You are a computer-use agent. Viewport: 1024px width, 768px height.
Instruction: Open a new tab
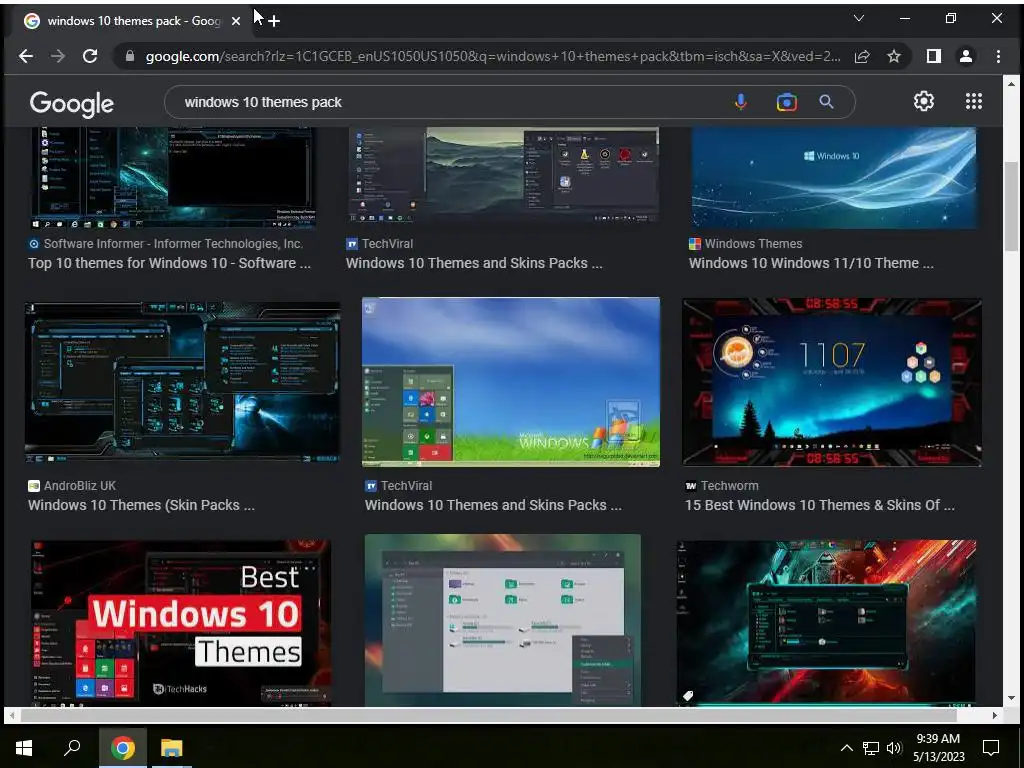pyautogui.click(x=274, y=21)
